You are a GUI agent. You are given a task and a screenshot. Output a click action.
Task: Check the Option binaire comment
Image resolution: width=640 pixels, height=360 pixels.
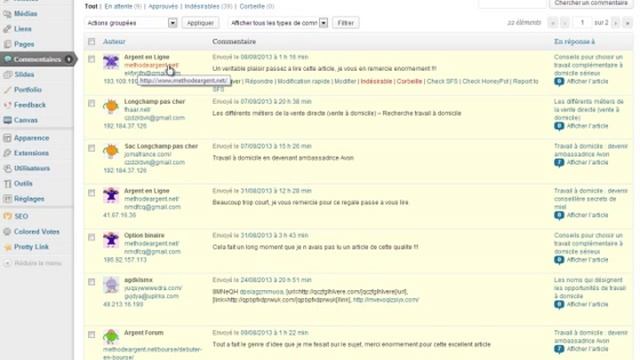tap(91, 237)
